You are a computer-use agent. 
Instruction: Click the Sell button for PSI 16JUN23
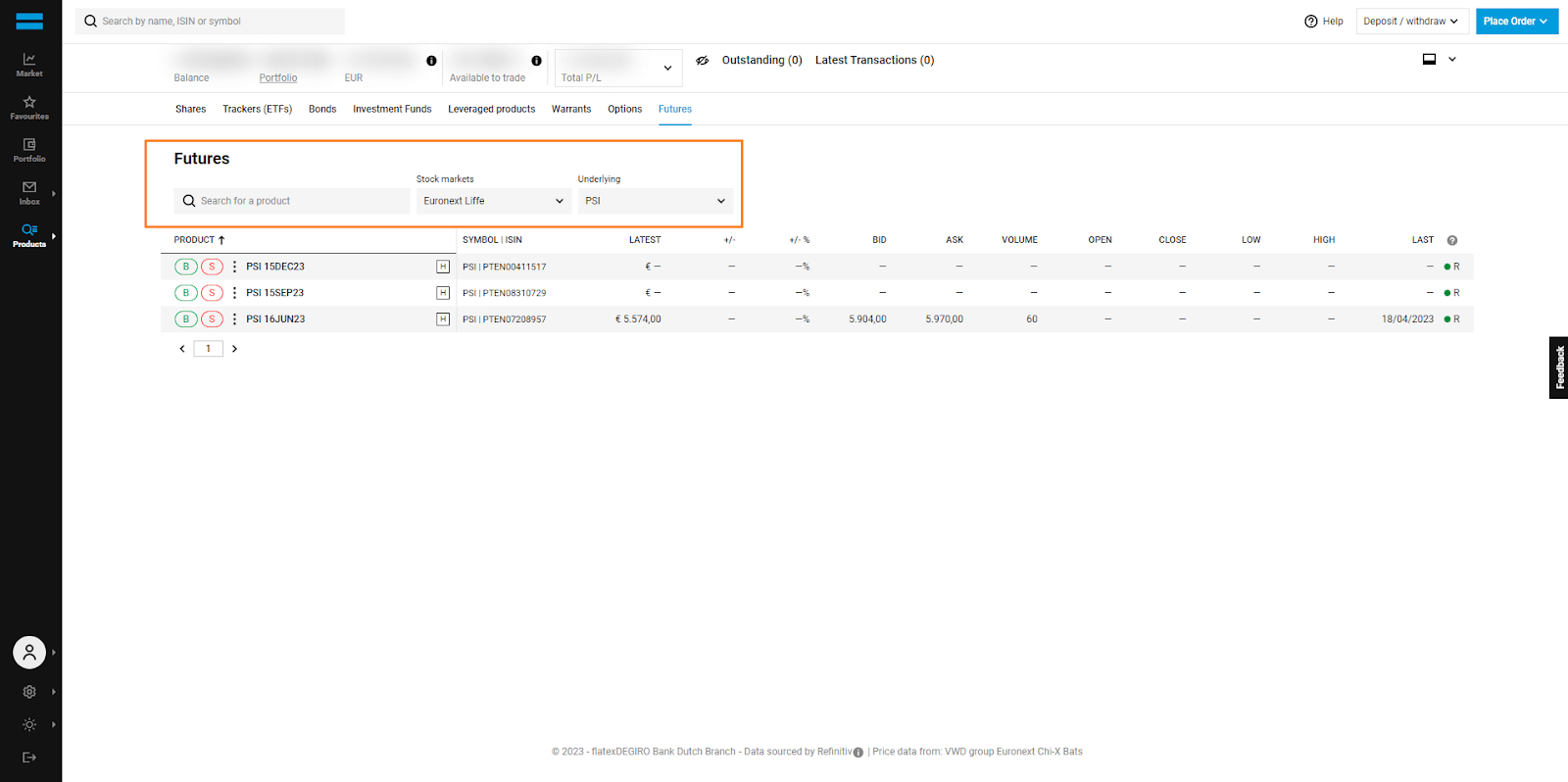[x=212, y=319]
